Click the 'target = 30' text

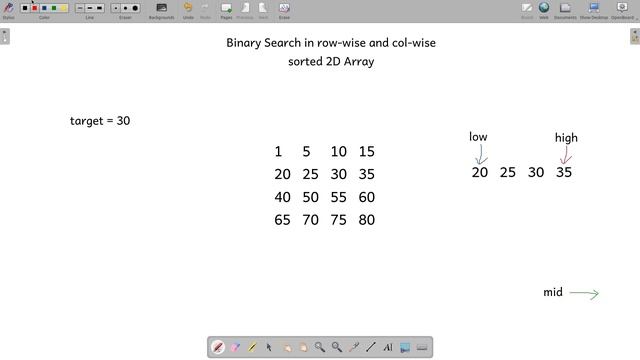[x=100, y=121]
